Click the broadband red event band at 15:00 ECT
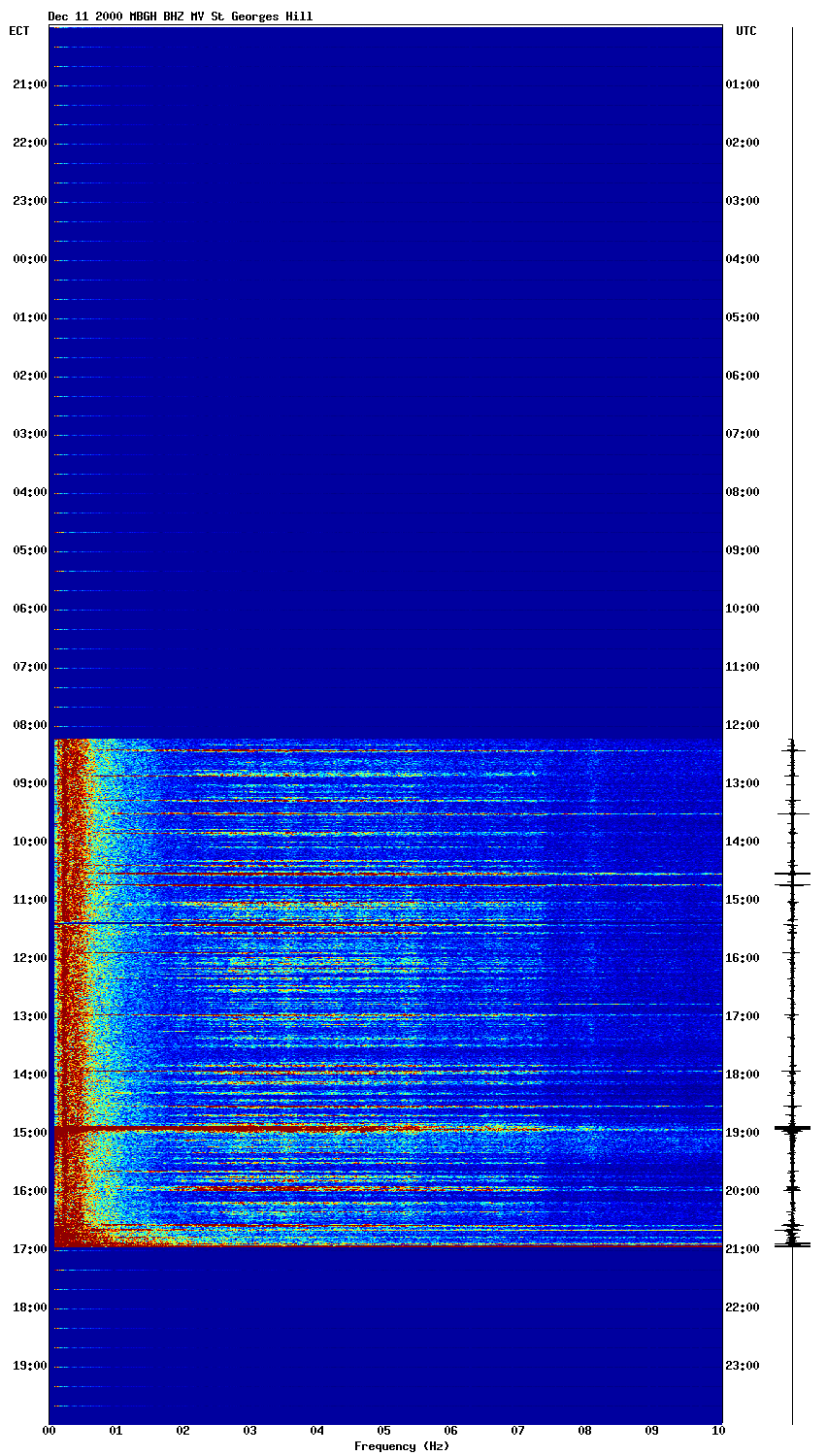This screenshot has width=827, height=1456. coord(386,1129)
